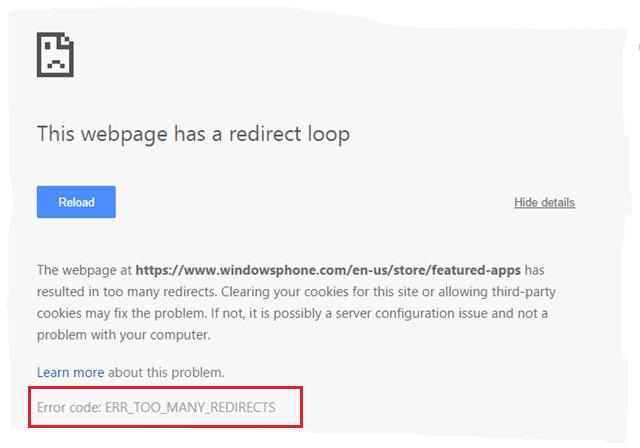Image resolution: width=640 pixels, height=448 pixels.
Task: Click the blue Reload button
Action: point(76,202)
